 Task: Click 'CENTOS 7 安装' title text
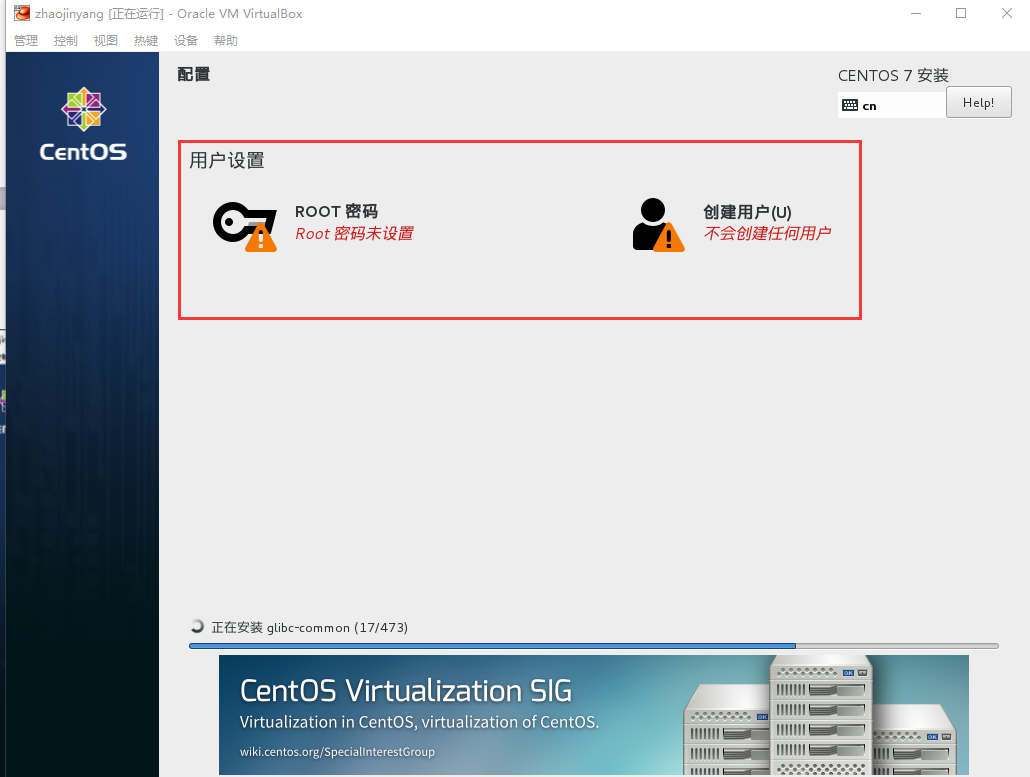click(x=893, y=76)
